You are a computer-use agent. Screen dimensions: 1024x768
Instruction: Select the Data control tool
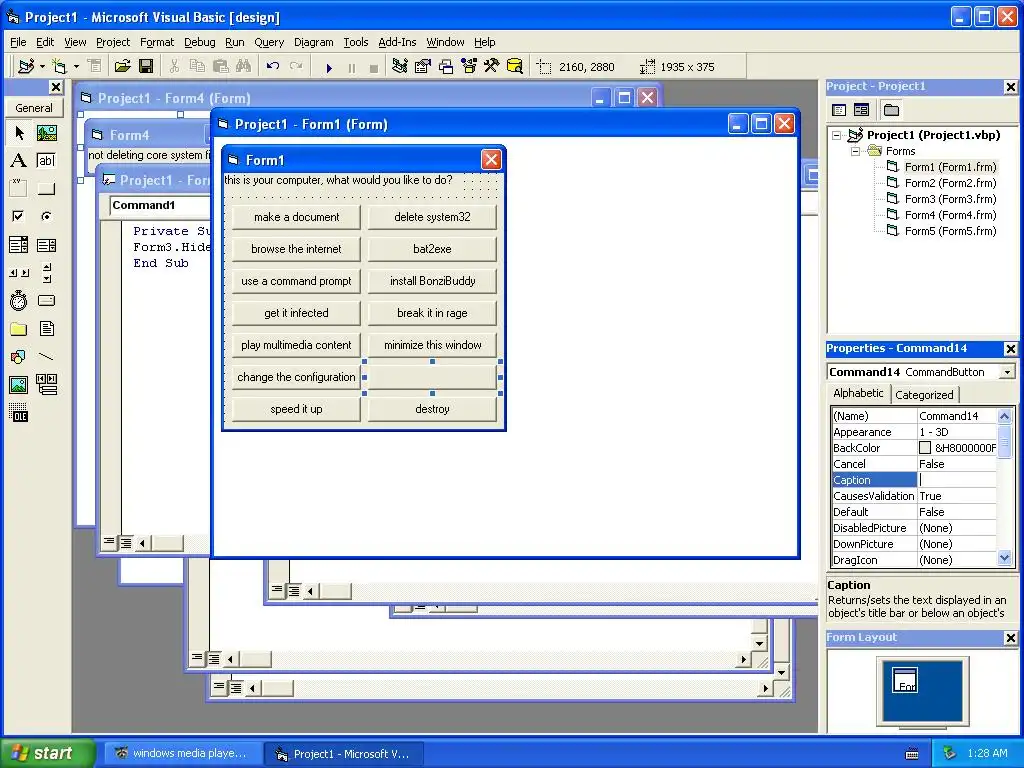point(46,385)
